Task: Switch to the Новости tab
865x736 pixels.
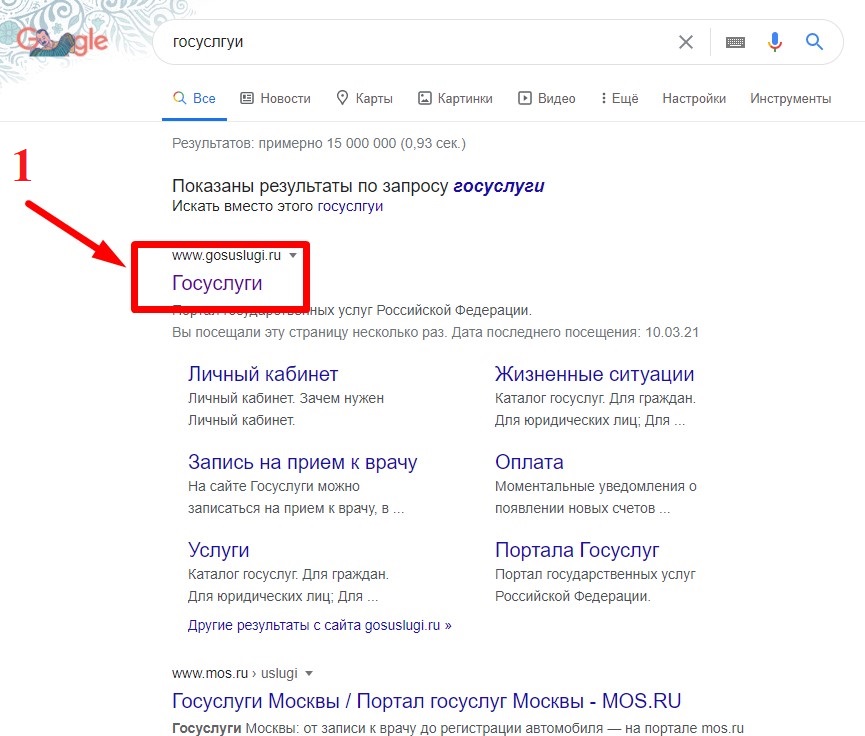Action: tap(275, 98)
